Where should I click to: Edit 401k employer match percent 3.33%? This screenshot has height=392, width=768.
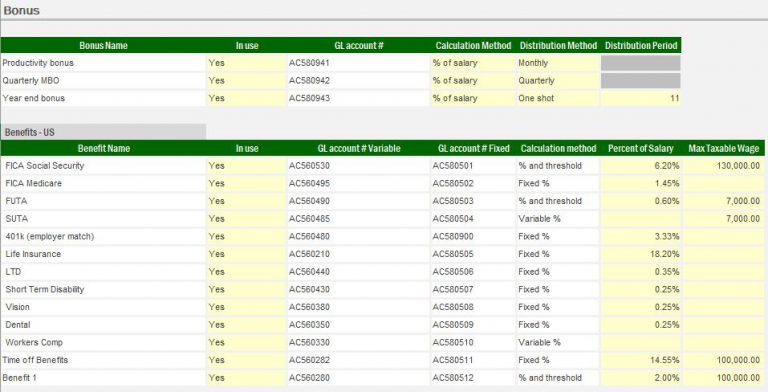(641, 237)
